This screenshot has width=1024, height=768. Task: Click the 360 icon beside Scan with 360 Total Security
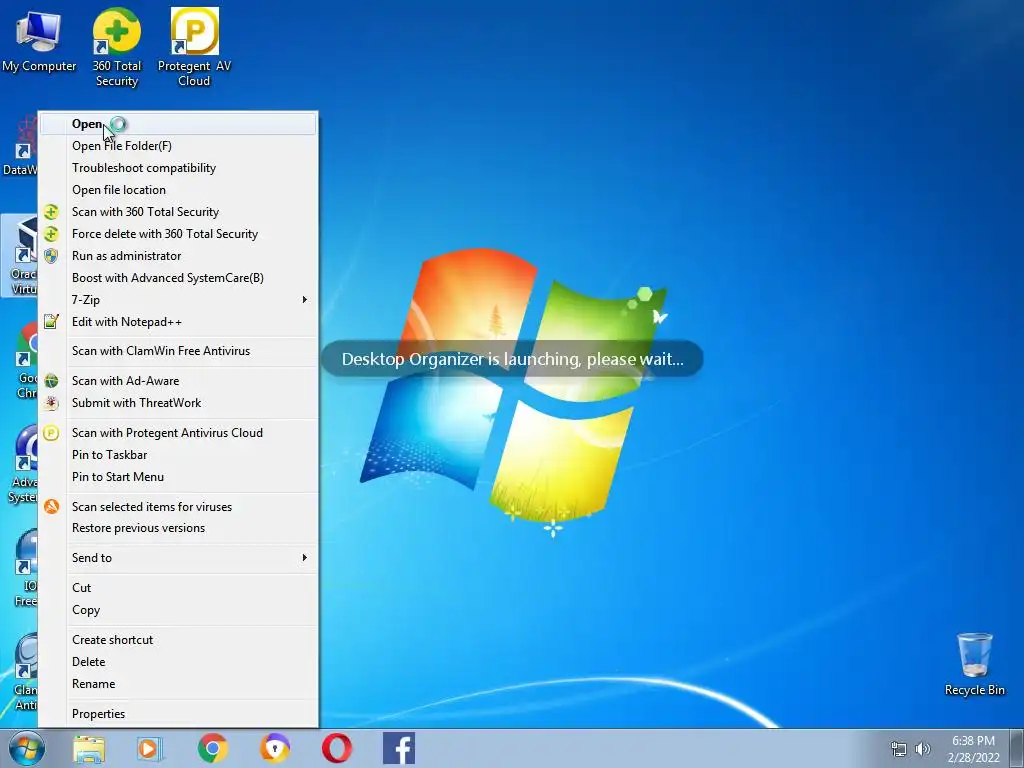(x=51, y=212)
